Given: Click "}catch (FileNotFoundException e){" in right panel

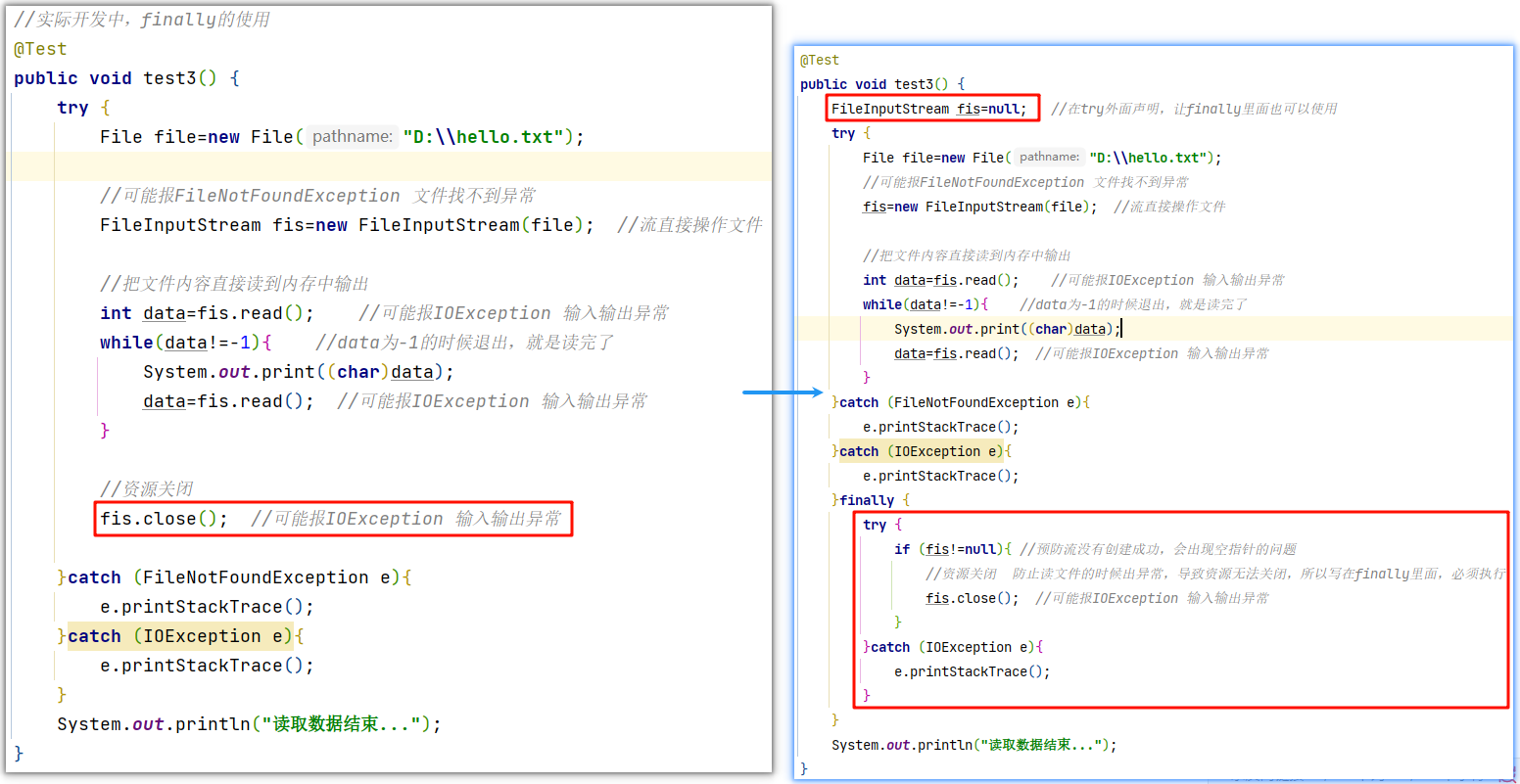Looking at the screenshot, I should 961,402.
